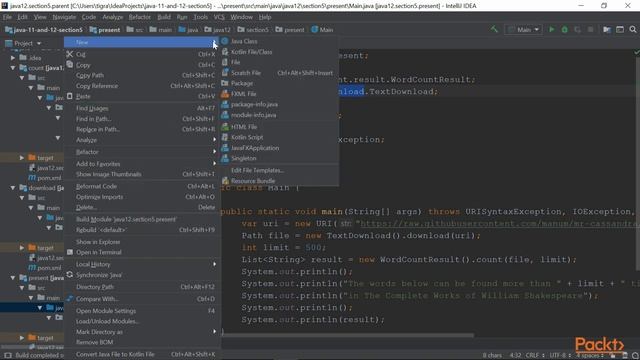Choose Find in Path
Screen dimensions: 640x360
click(x=142, y=119)
